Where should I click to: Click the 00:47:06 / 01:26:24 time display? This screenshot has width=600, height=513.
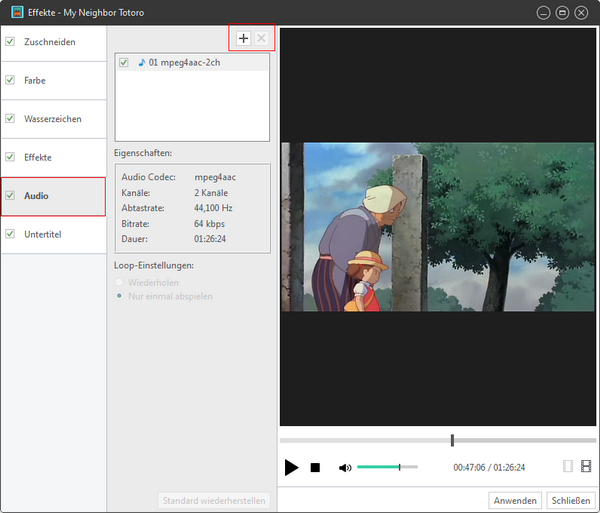pyautogui.click(x=489, y=467)
